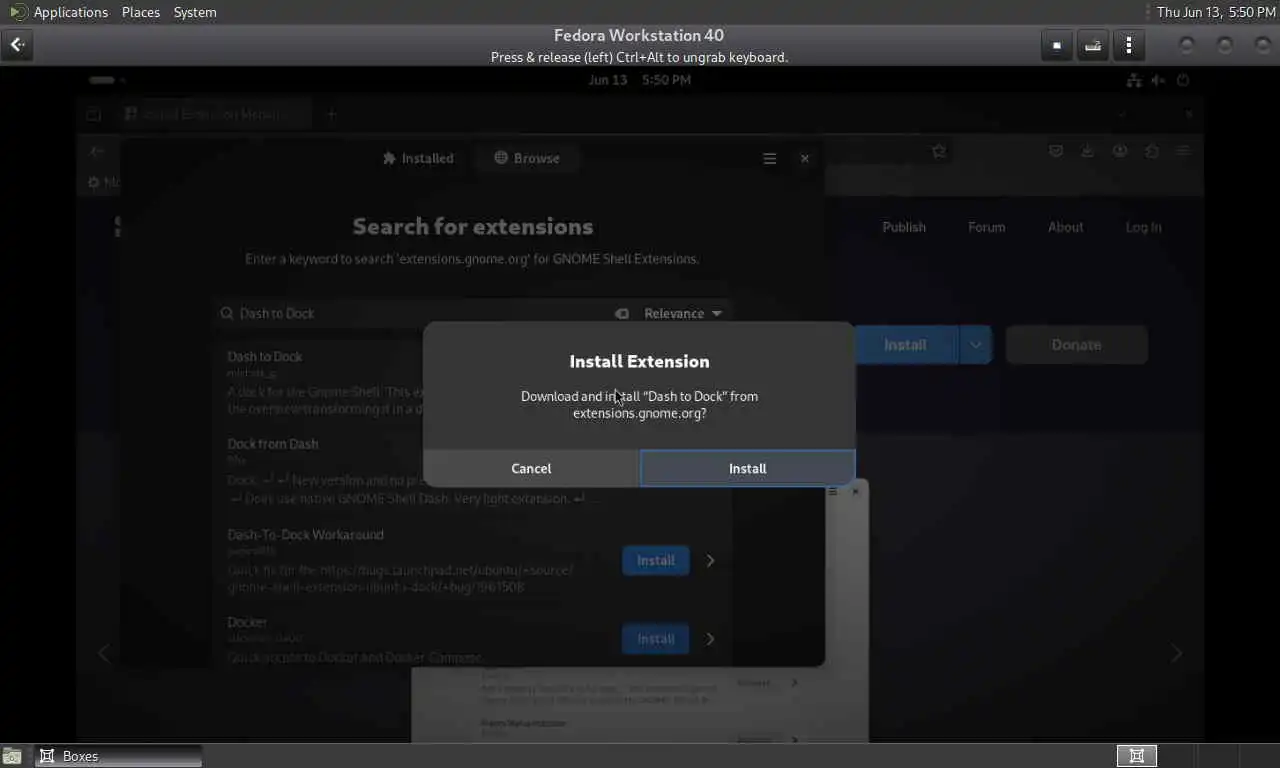Screen dimensions: 1280x768
Task: Go back using the Boxes back arrow
Action: coord(17,45)
